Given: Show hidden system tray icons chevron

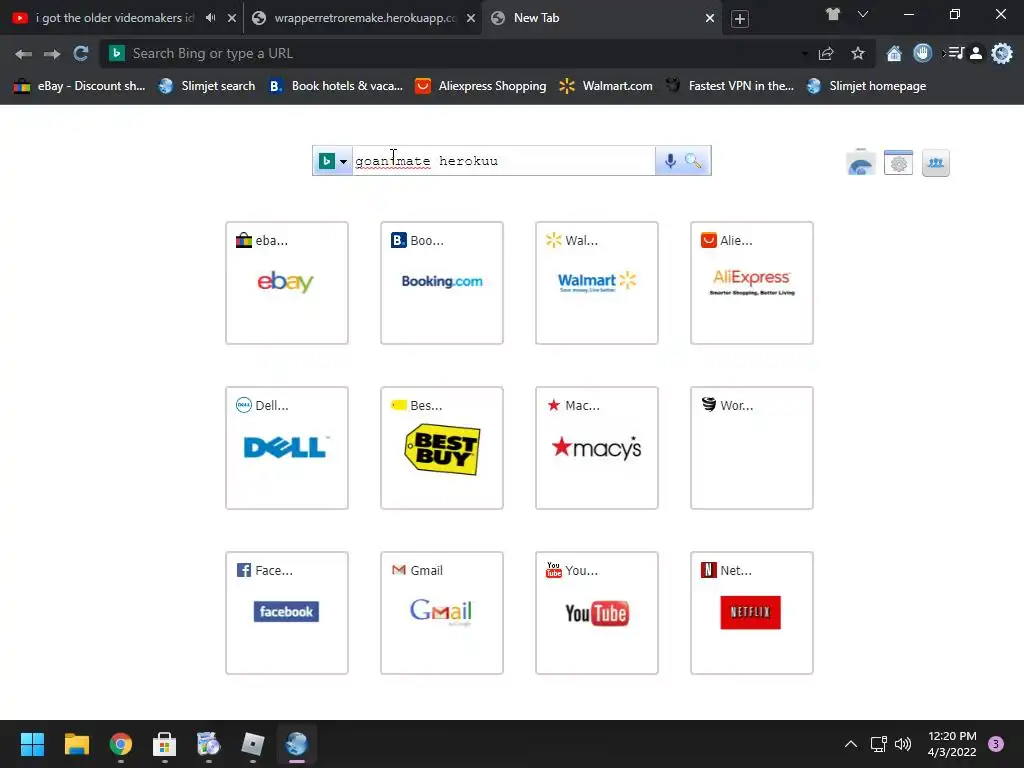Looking at the screenshot, I should [850, 744].
